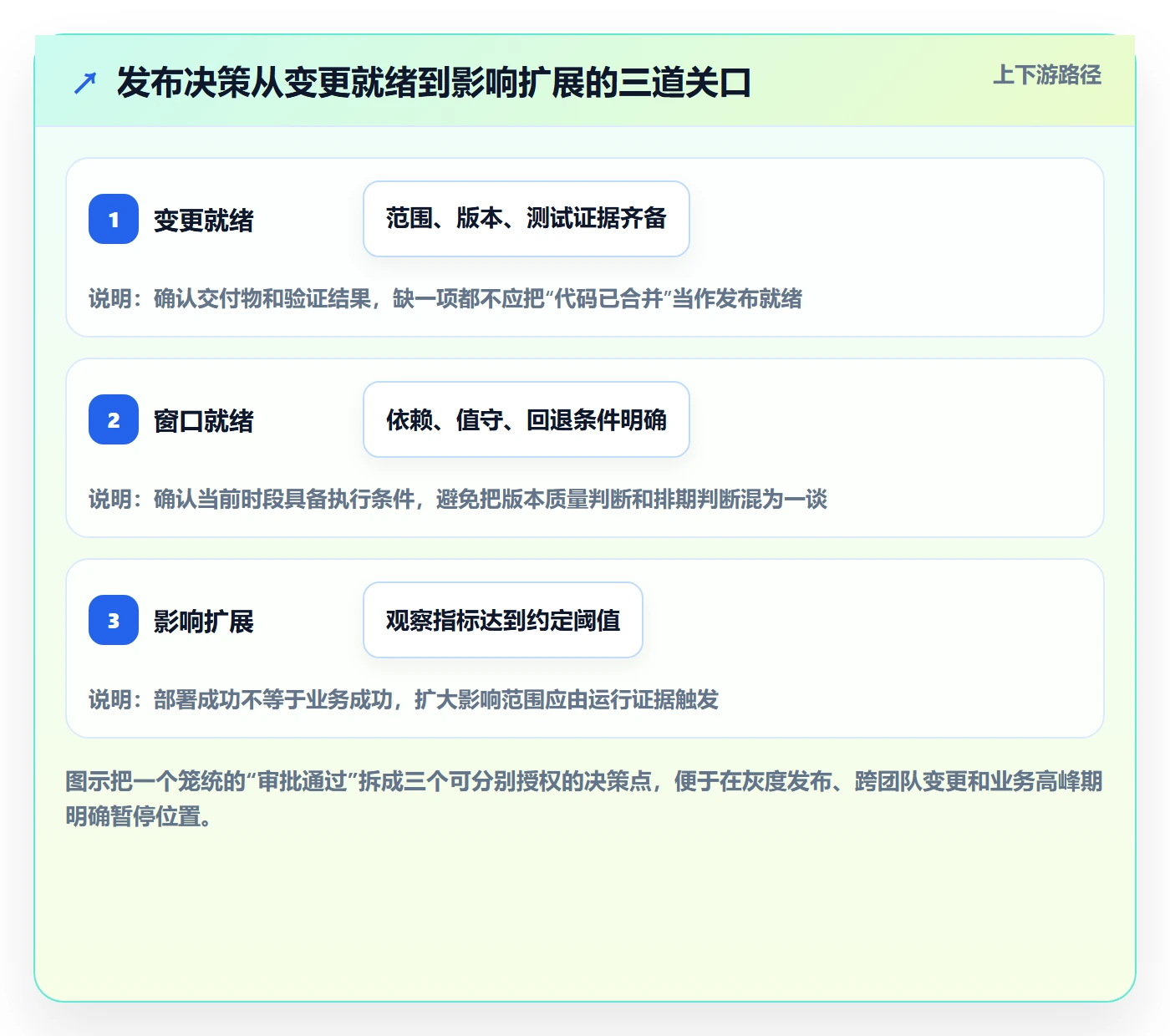
Task: Click the 变更就绪 step heading
Action: (x=204, y=220)
